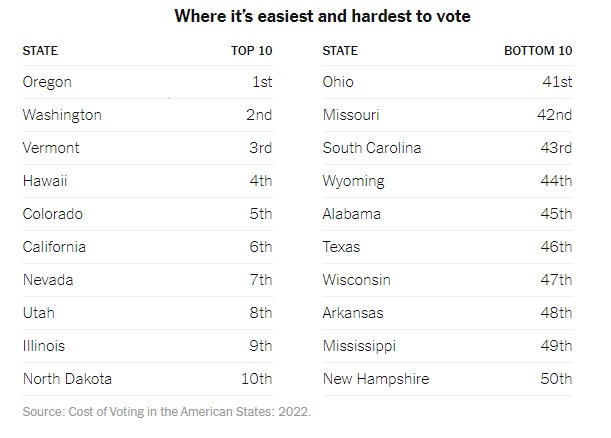Viewport: 611px width, 438px height.
Task: Select the Mississippi entry
Action: tap(359, 346)
